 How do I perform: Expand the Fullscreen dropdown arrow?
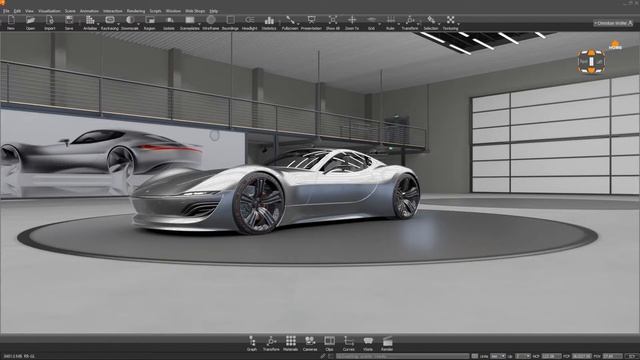[299, 25]
